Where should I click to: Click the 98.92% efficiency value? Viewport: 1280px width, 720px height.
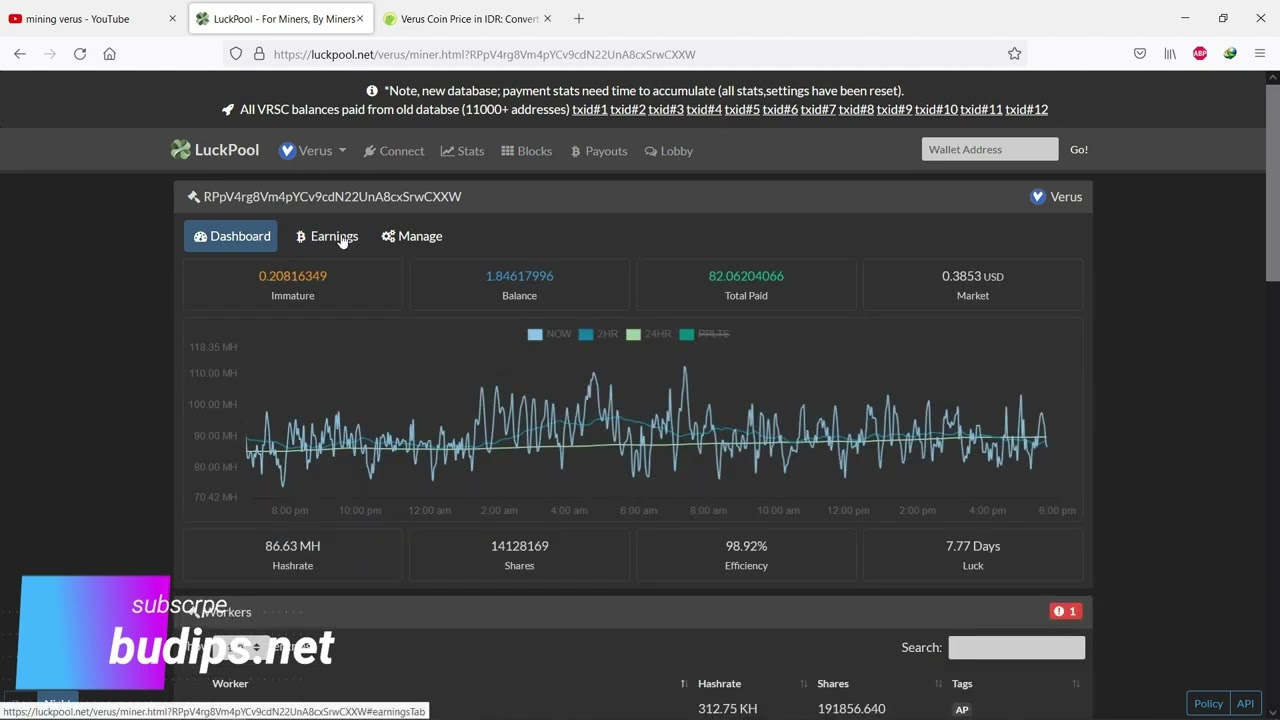(746, 546)
